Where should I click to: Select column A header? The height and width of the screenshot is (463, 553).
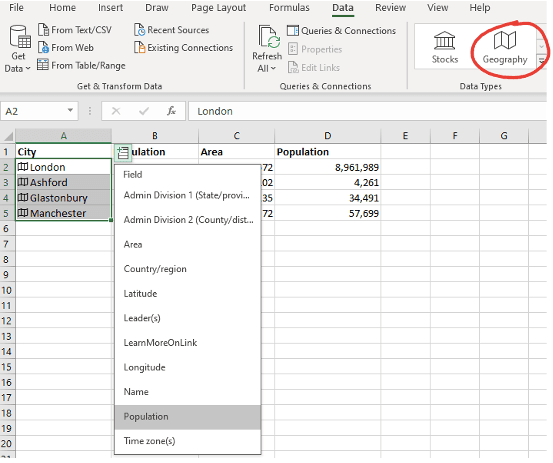point(63,136)
